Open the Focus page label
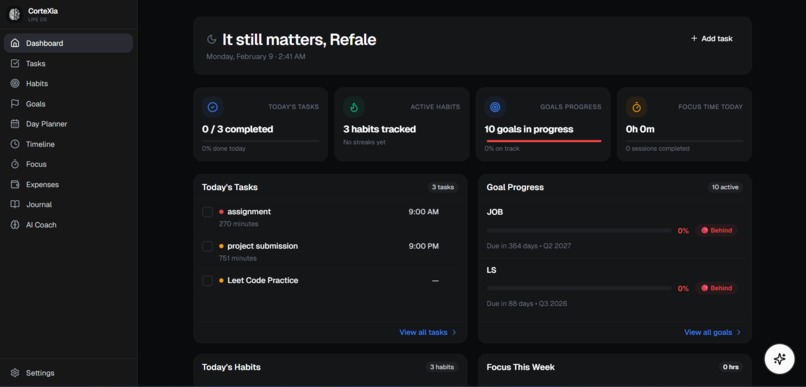 coord(36,164)
